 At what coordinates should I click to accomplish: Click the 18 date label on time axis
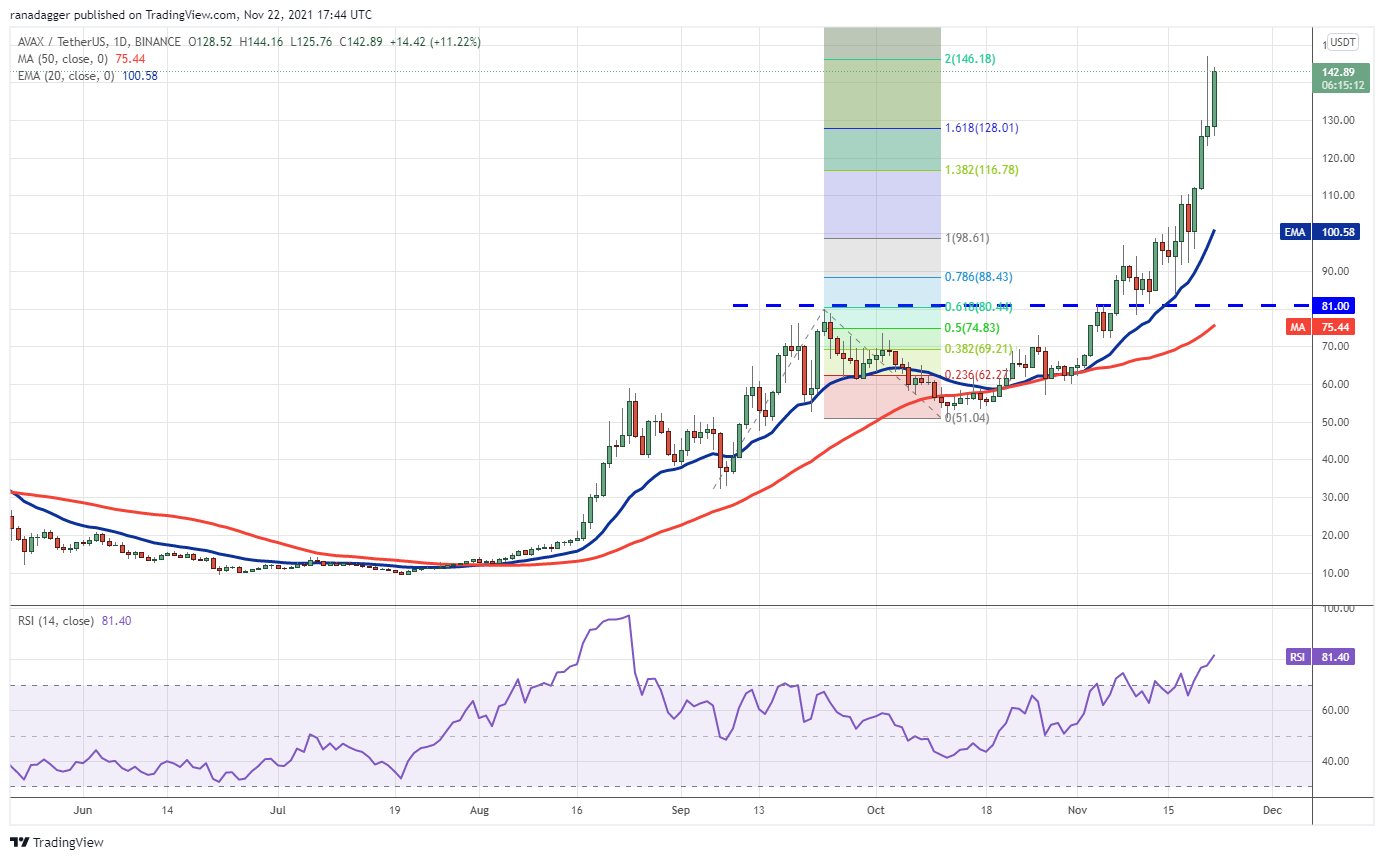click(986, 810)
